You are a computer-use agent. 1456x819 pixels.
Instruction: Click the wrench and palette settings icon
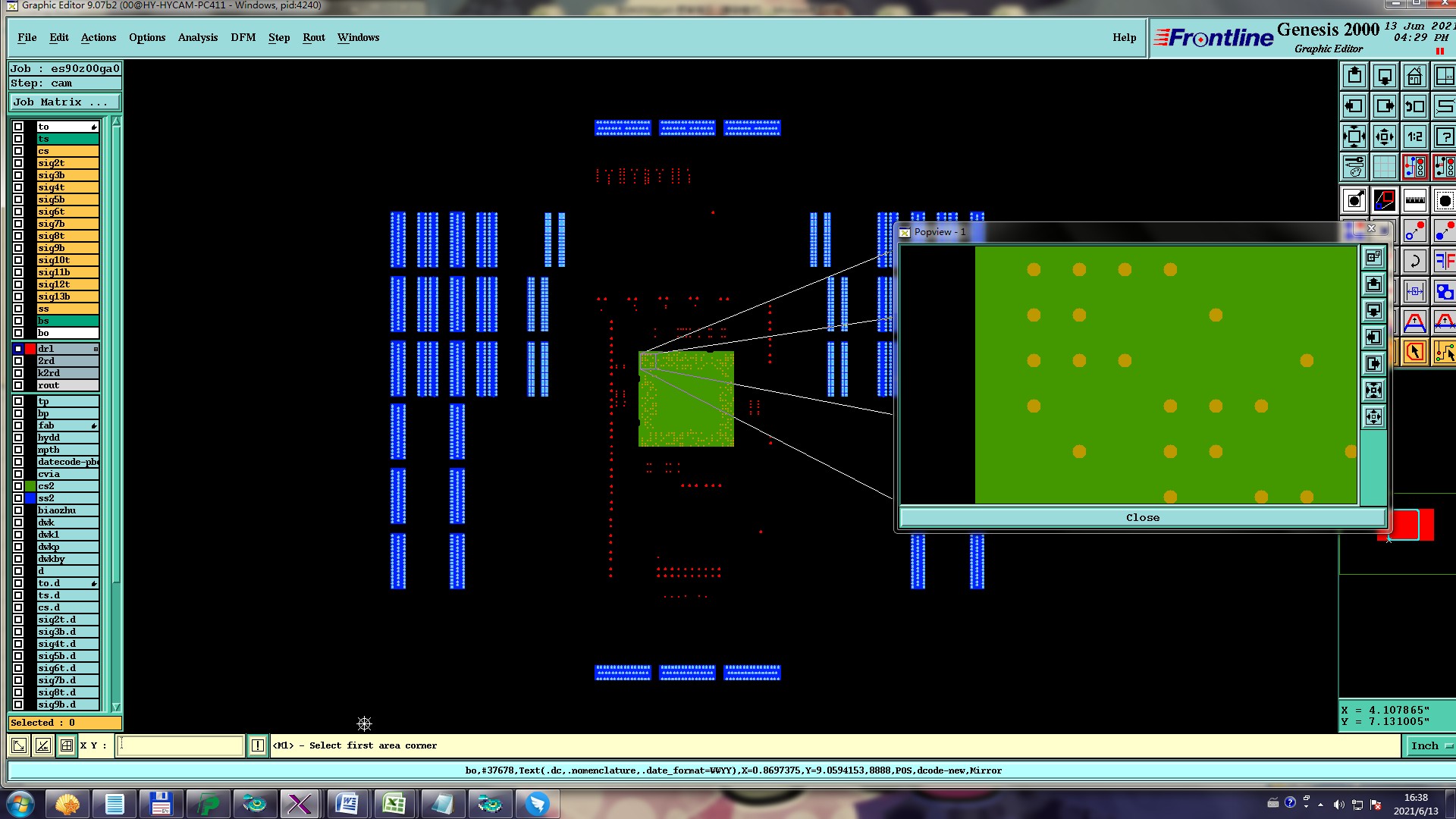pyautogui.click(x=1354, y=167)
